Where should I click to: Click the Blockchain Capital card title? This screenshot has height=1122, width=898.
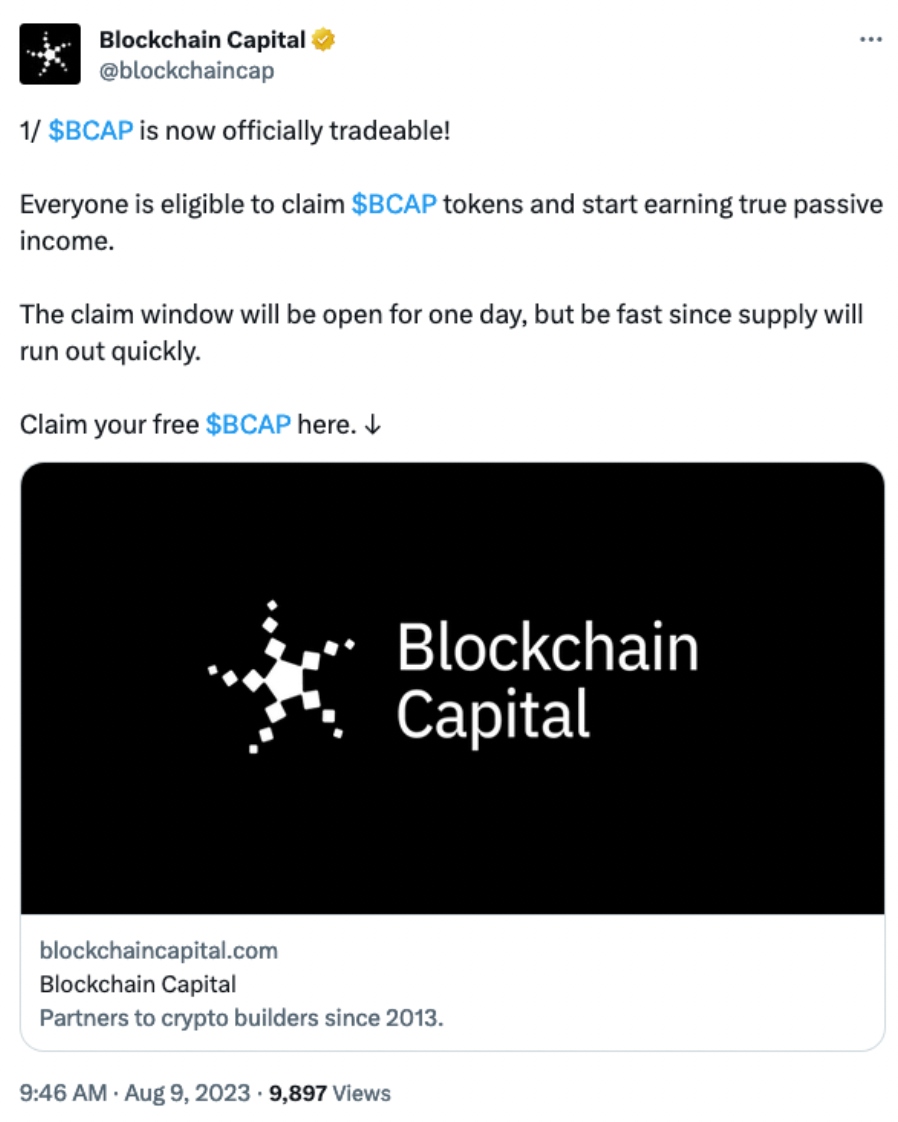[x=140, y=984]
